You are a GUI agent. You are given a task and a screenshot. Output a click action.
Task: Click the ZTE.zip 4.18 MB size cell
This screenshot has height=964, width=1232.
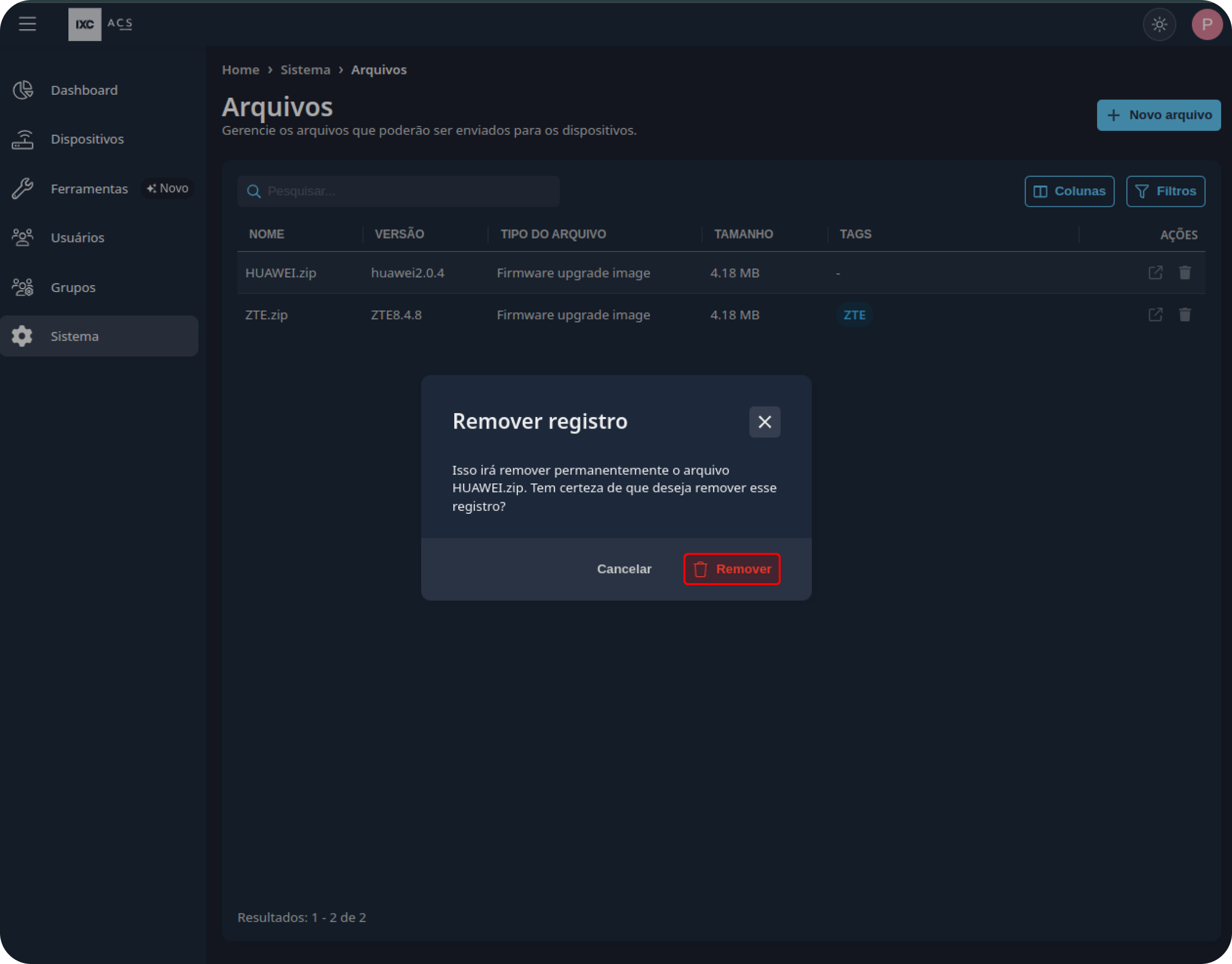pyautogui.click(x=735, y=315)
